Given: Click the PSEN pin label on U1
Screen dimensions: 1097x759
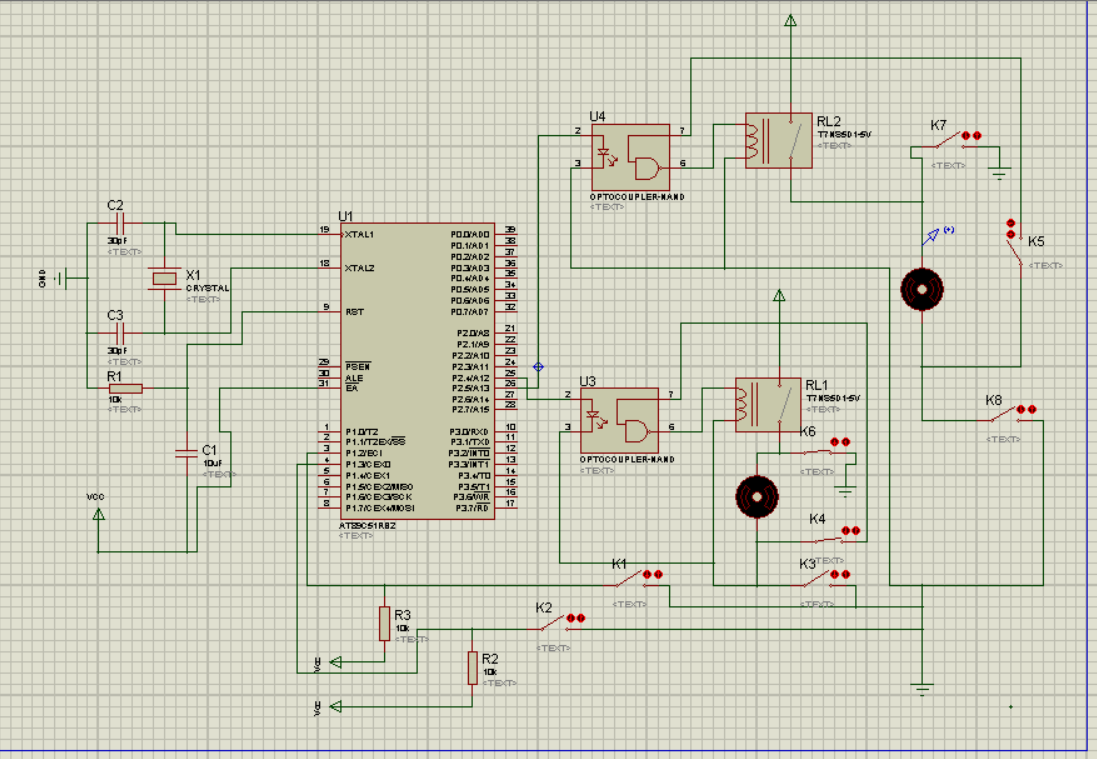Looking at the screenshot, I should (x=358, y=367).
